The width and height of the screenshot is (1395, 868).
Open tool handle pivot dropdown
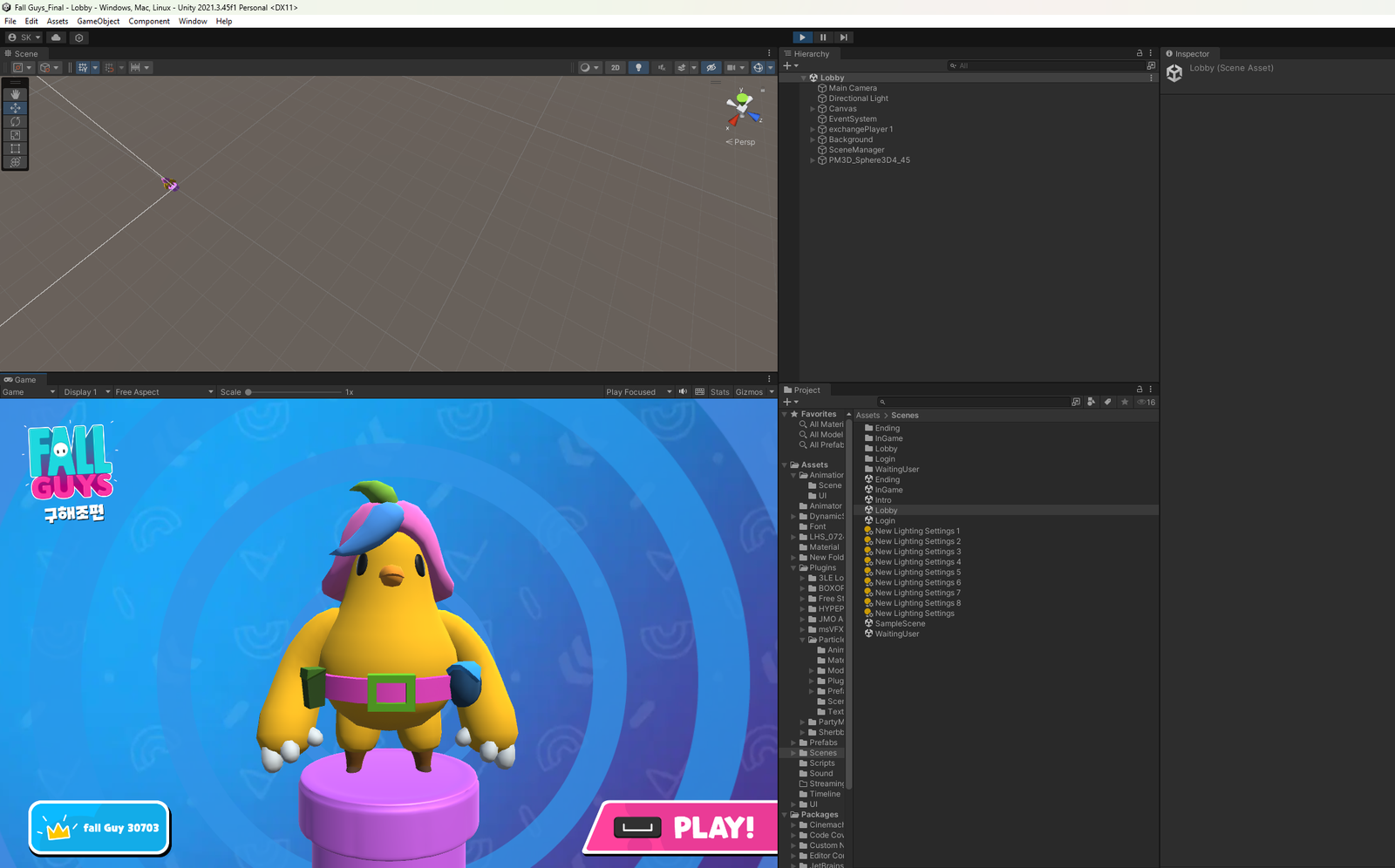[23, 67]
